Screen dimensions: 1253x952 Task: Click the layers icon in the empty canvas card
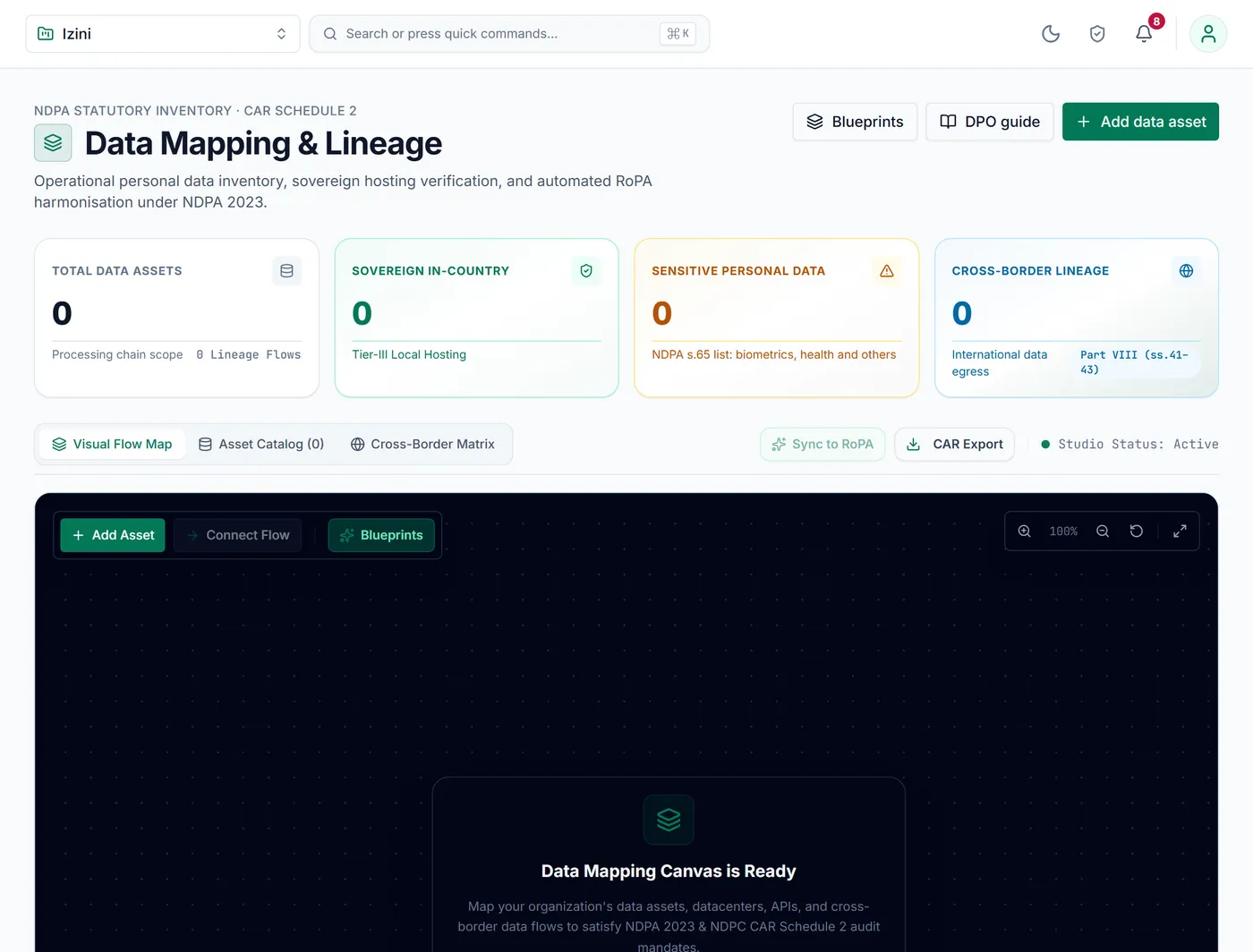669,820
